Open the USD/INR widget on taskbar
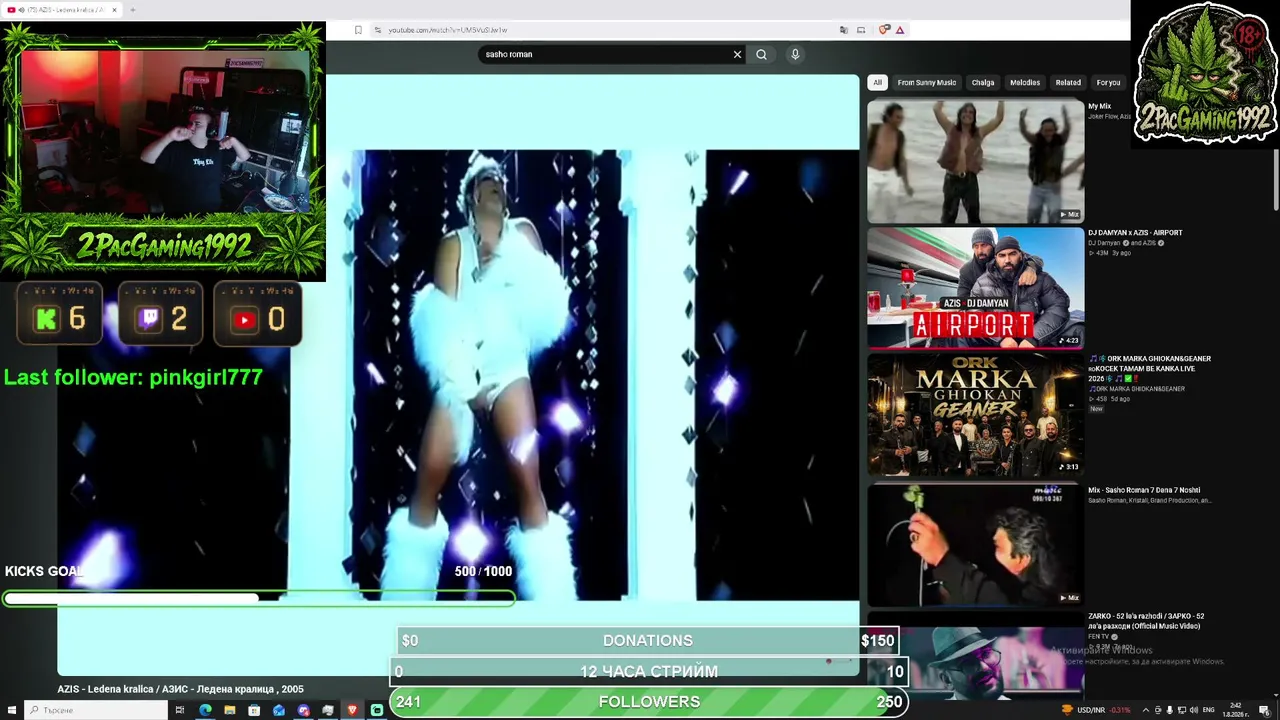The height and width of the screenshot is (720, 1280). click(x=1096, y=710)
